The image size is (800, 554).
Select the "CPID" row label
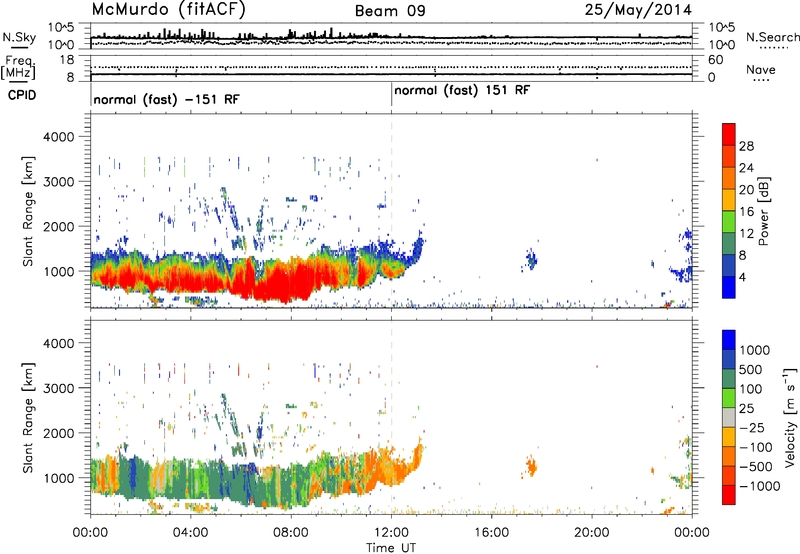22,95
